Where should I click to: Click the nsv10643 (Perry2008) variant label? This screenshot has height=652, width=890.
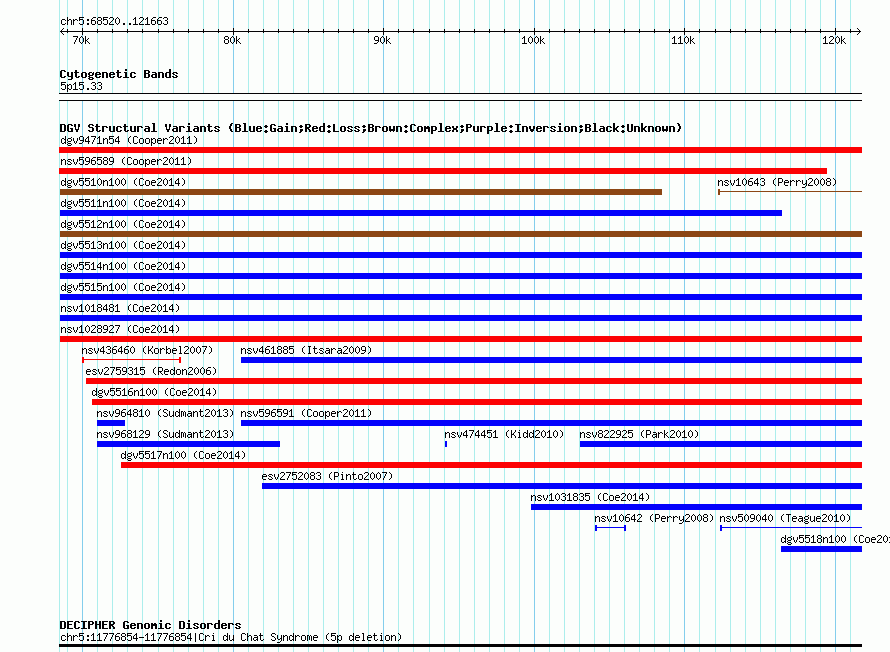pos(776,182)
